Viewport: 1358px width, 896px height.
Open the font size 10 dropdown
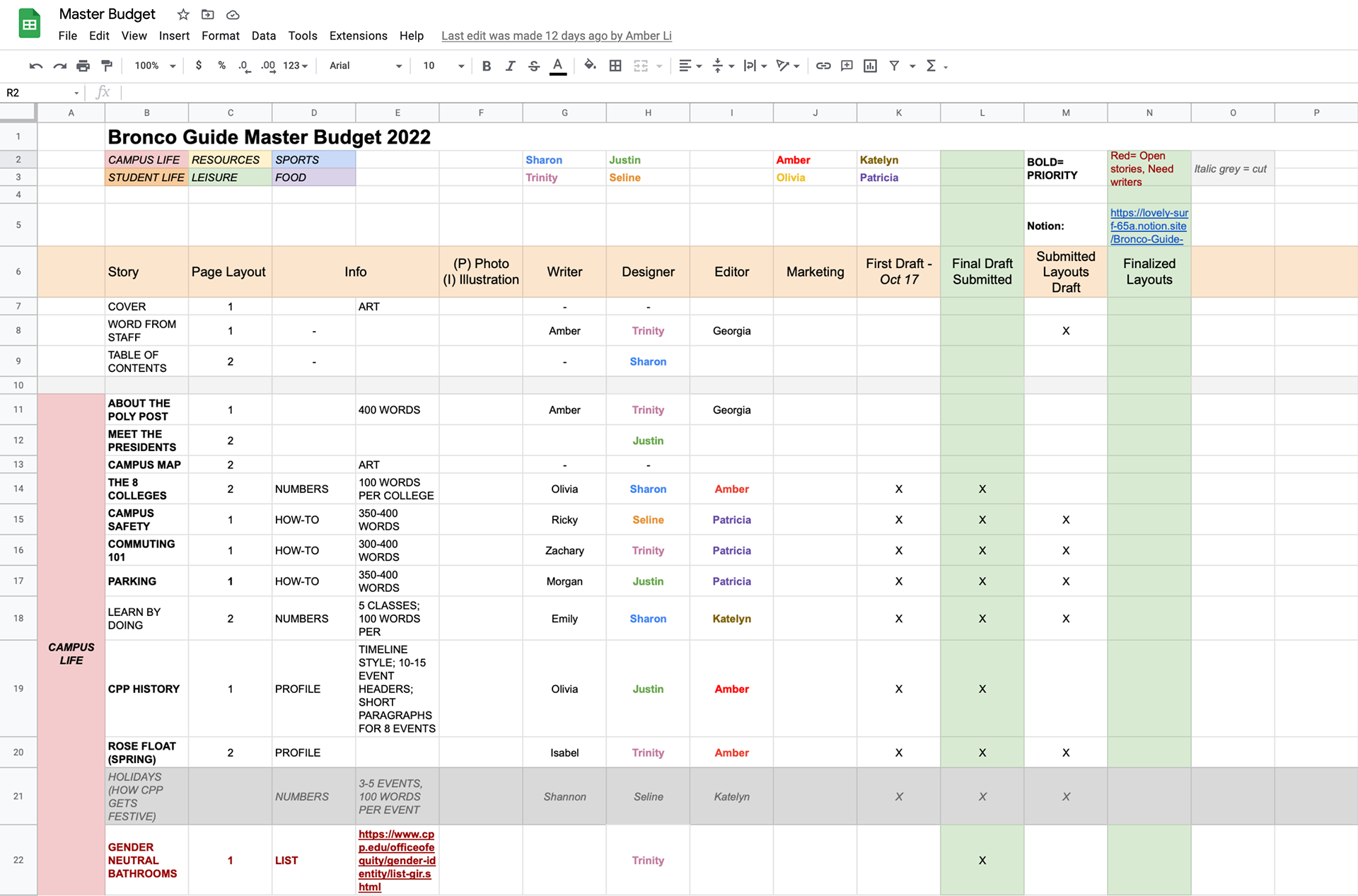443,66
